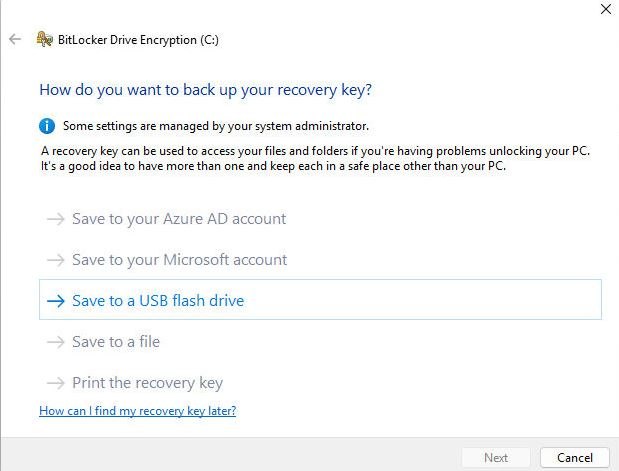This screenshot has height=471, width=619.
Task: Click the BitLocker lock-and-key icon
Action: (45, 39)
